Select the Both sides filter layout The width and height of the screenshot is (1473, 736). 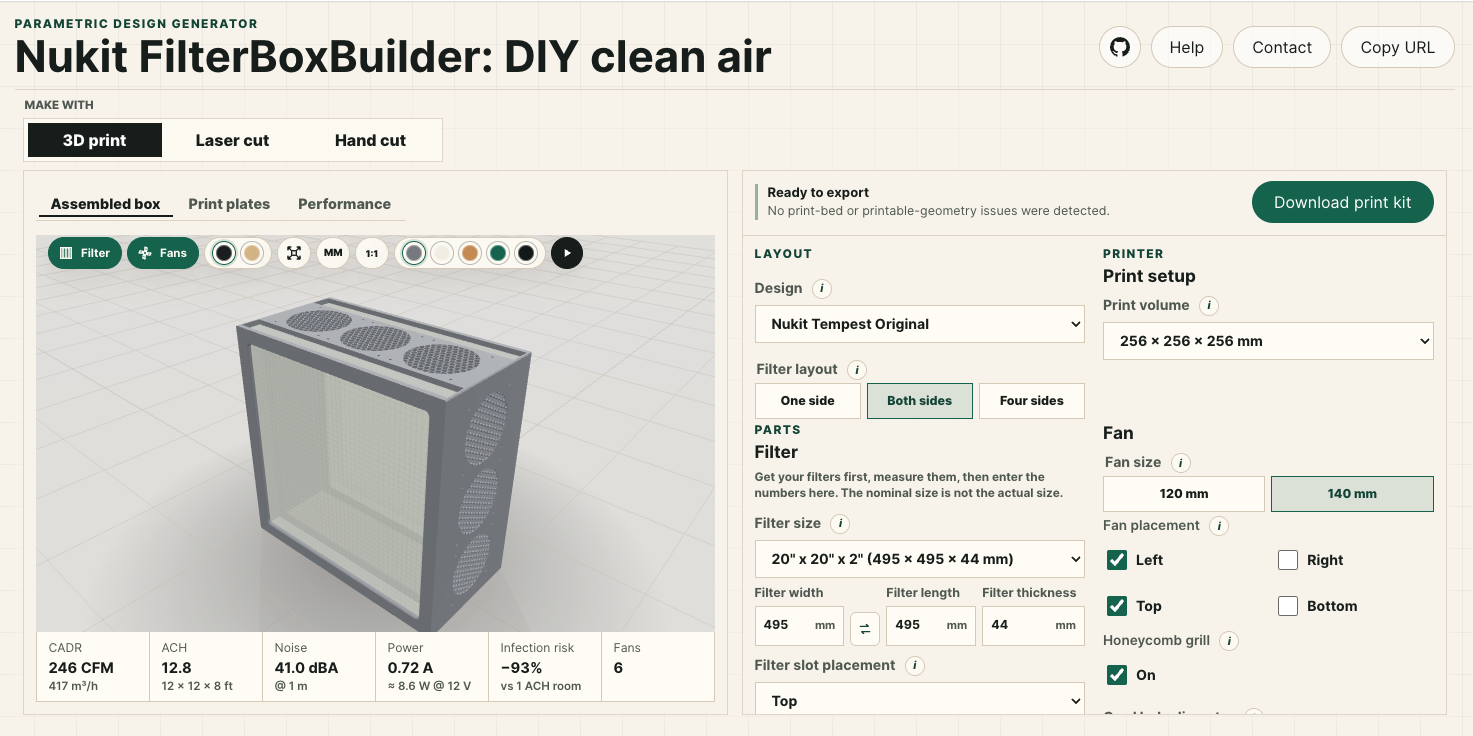920,401
